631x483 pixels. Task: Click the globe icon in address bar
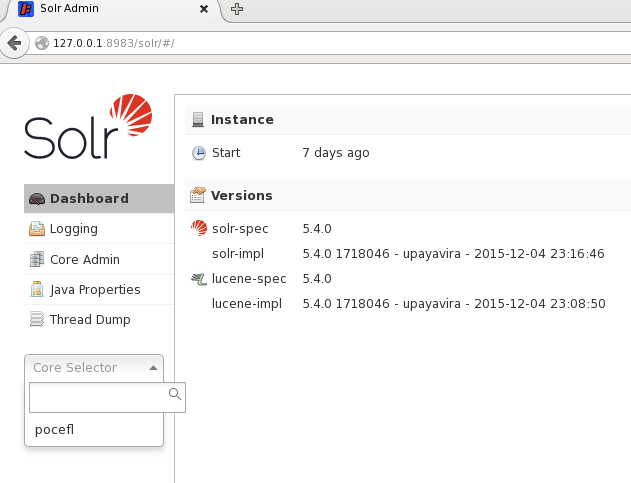42,43
